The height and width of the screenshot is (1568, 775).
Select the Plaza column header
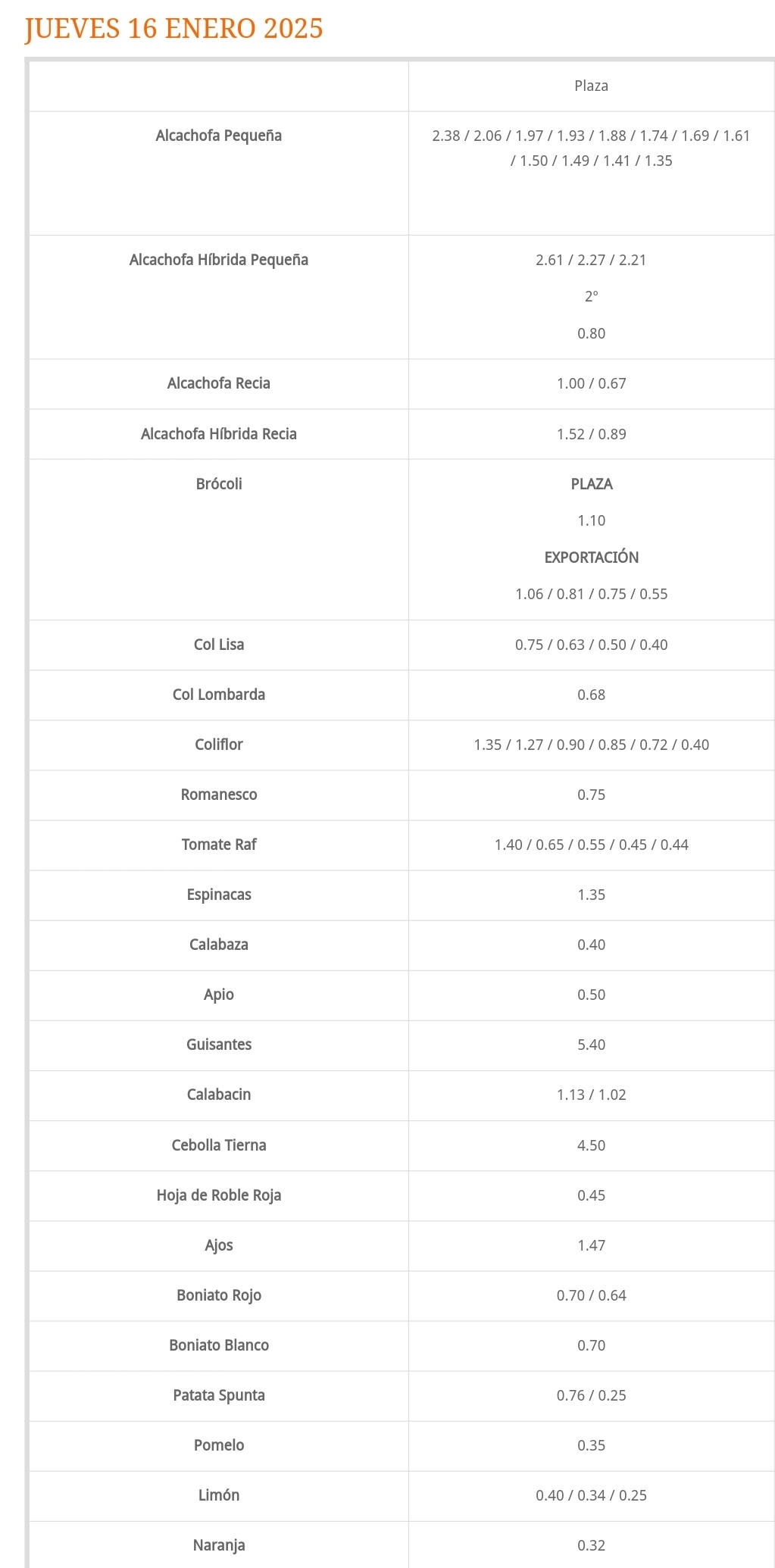click(x=591, y=86)
